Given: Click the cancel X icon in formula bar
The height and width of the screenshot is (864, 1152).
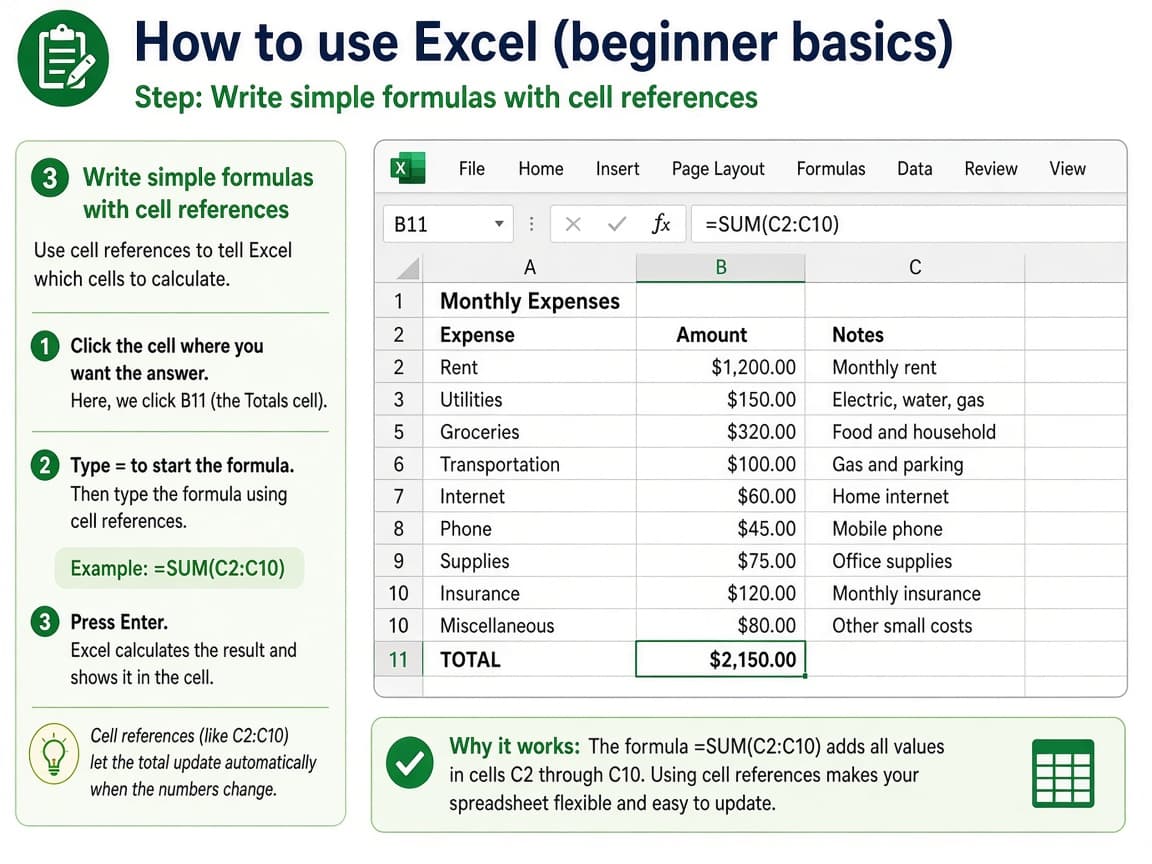Looking at the screenshot, I should [573, 224].
